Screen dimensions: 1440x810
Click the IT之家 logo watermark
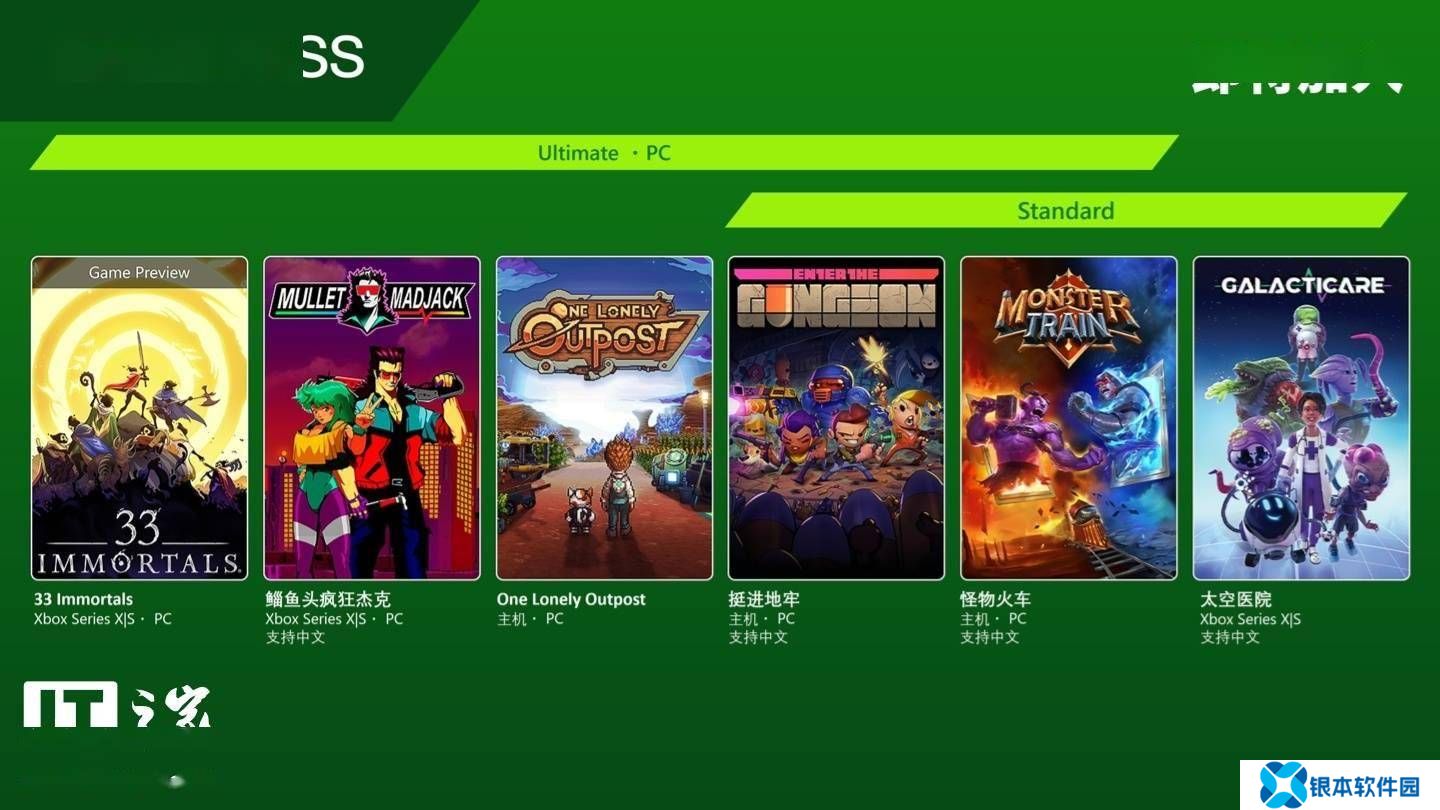pyautogui.click(x=118, y=704)
